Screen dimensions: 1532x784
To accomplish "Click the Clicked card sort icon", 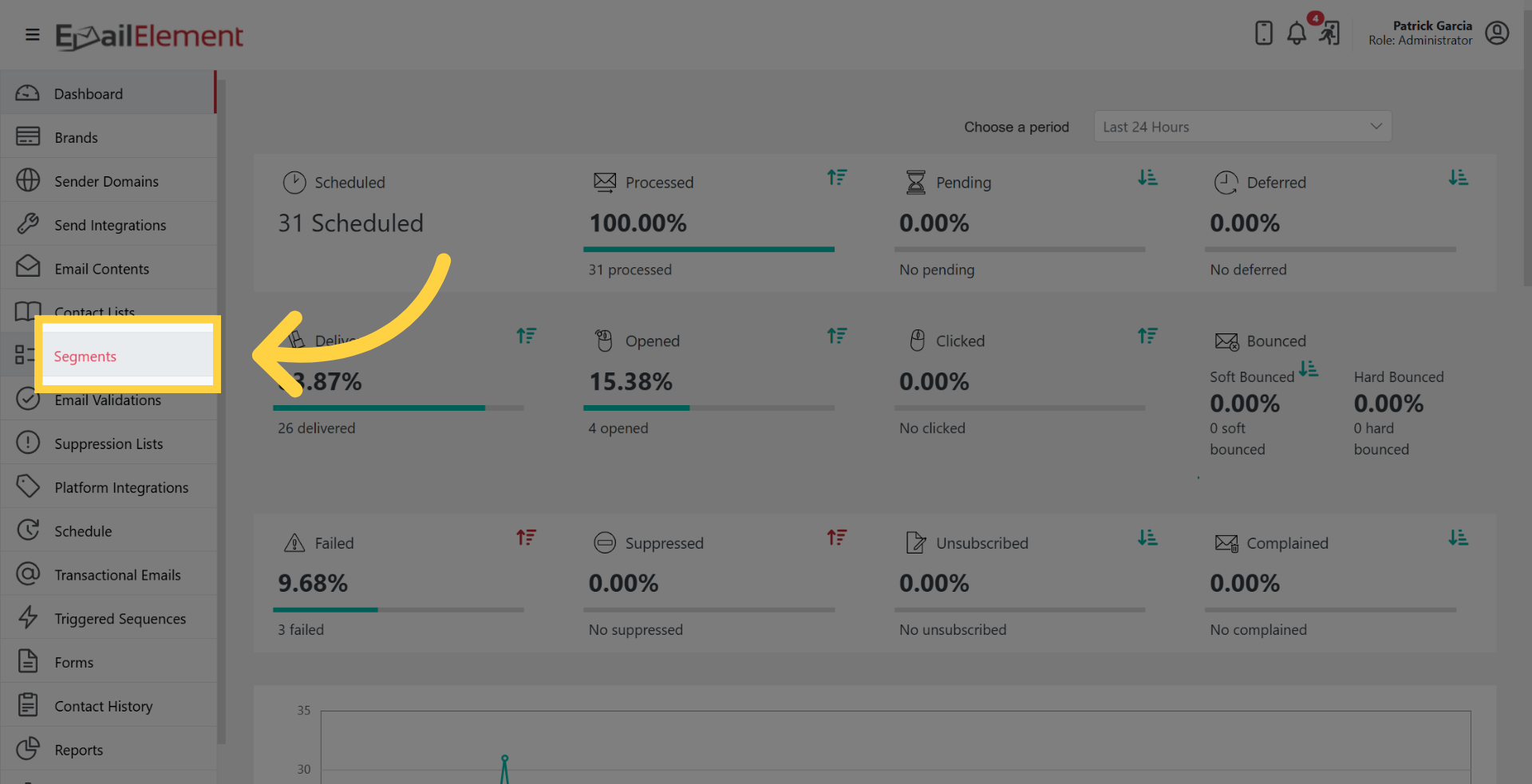I will click(x=1147, y=336).
